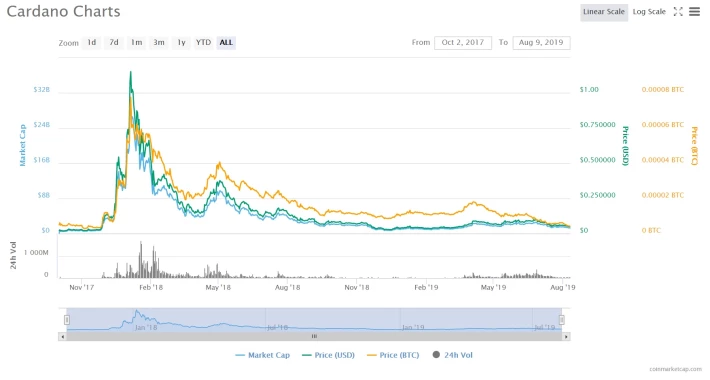Switch to Linear Scale
The width and height of the screenshot is (710, 380).
(x=604, y=12)
